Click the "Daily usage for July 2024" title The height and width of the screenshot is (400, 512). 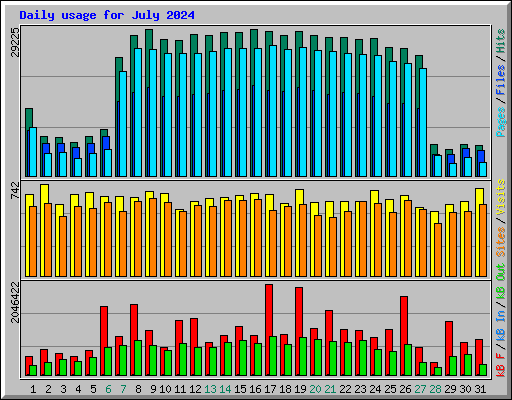[x=107, y=15]
